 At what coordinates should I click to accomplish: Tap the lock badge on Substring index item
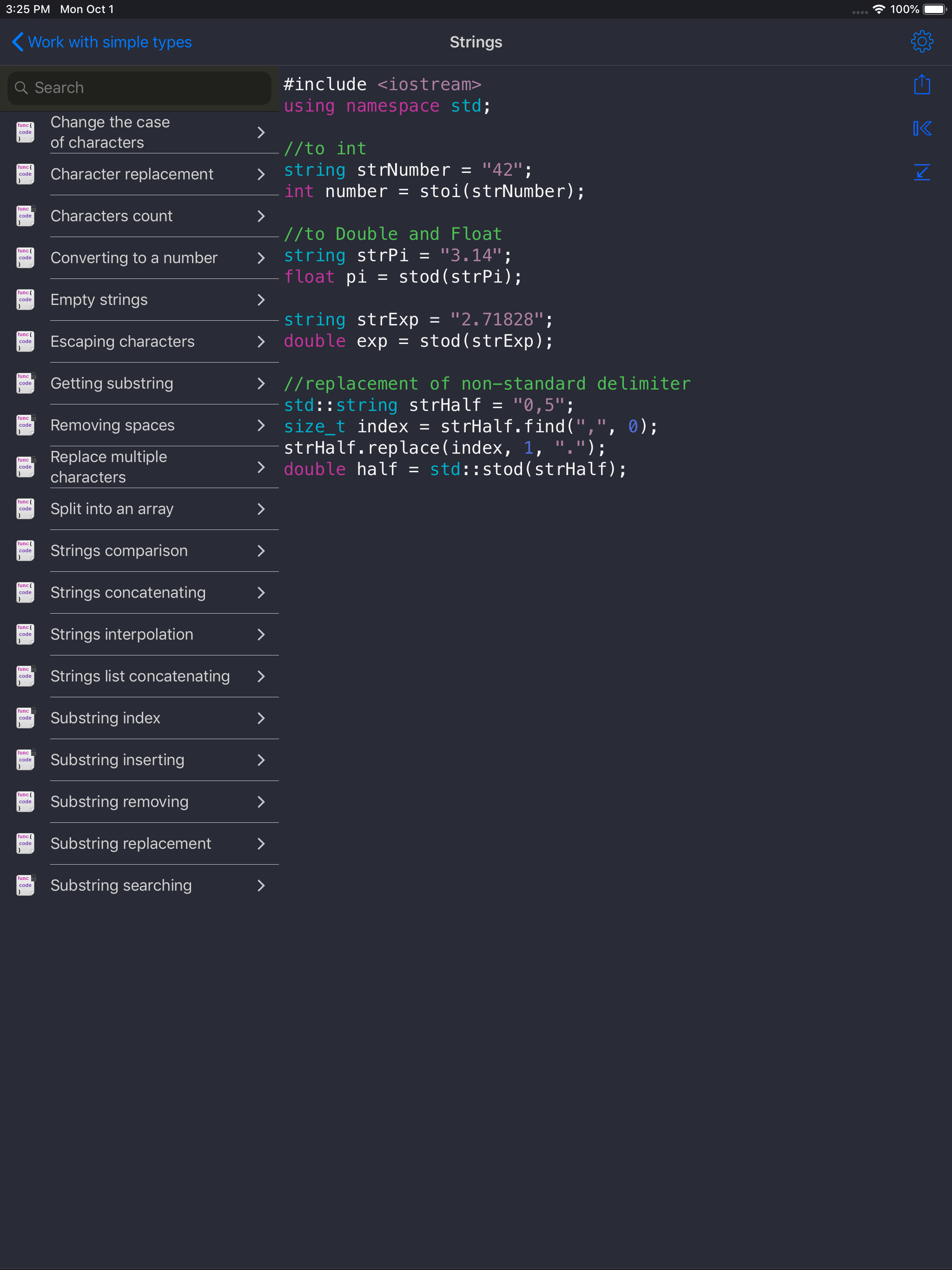click(x=33, y=710)
